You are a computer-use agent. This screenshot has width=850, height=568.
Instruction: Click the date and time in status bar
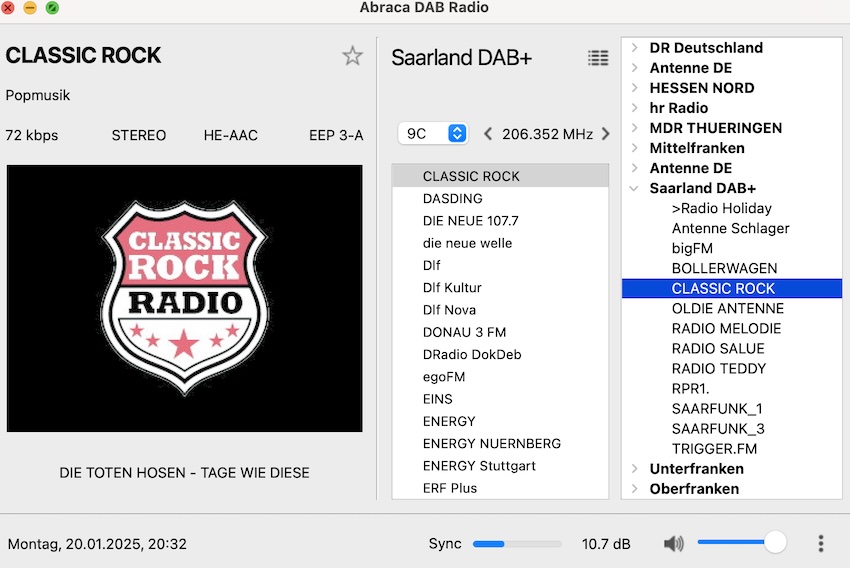97,544
